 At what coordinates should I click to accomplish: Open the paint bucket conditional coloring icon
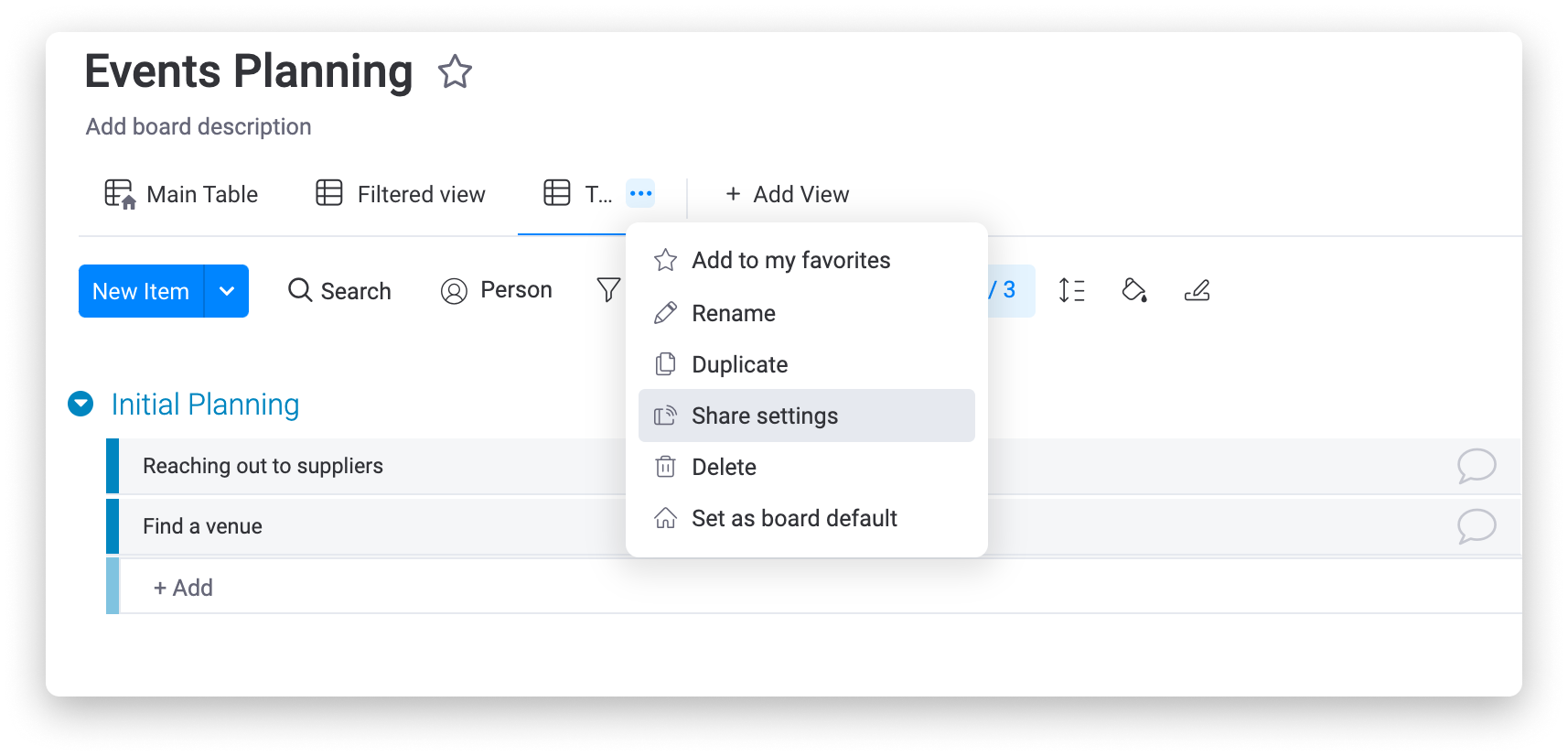coord(1134,290)
